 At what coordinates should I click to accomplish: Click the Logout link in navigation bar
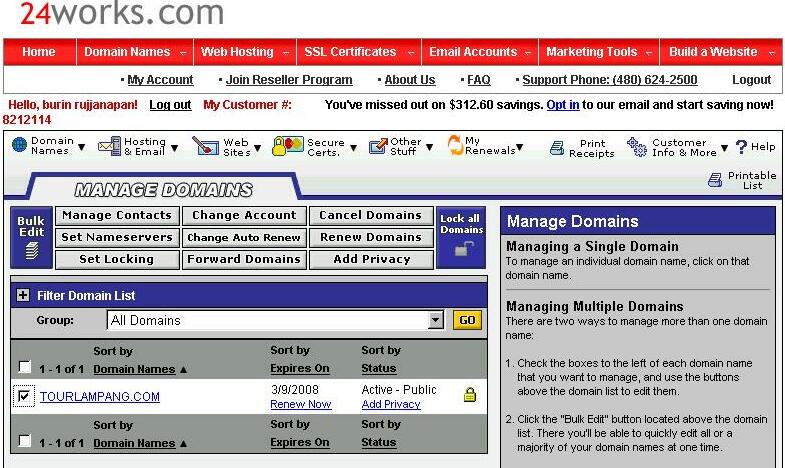[x=751, y=80]
